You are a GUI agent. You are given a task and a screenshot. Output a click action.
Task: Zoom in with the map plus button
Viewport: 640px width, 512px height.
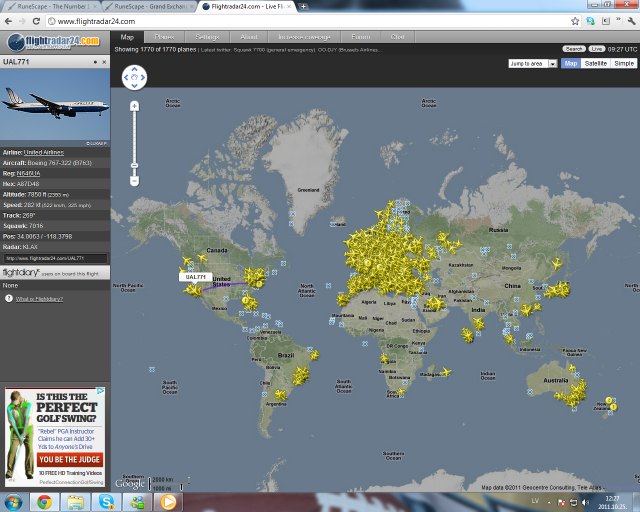(134, 106)
